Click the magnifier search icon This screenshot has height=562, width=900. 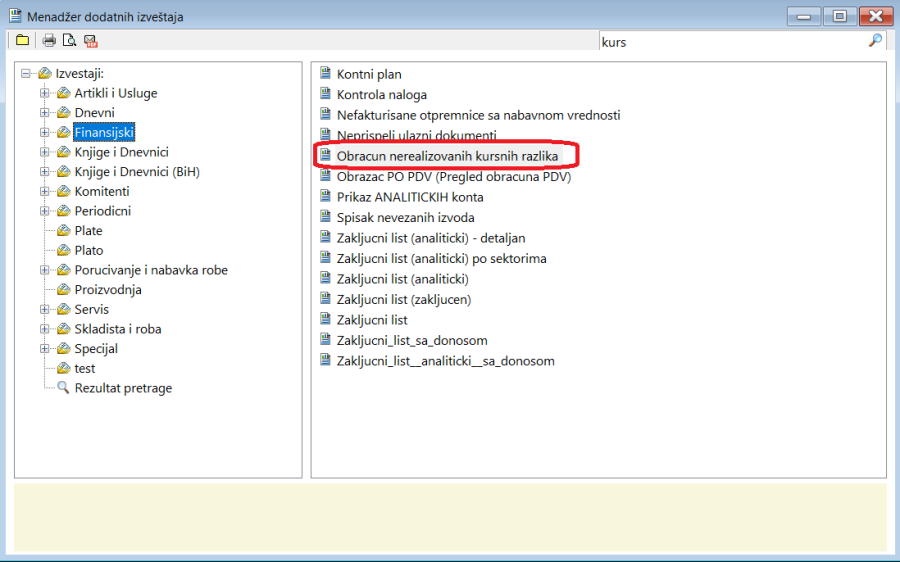pyautogui.click(x=875, y=40)
